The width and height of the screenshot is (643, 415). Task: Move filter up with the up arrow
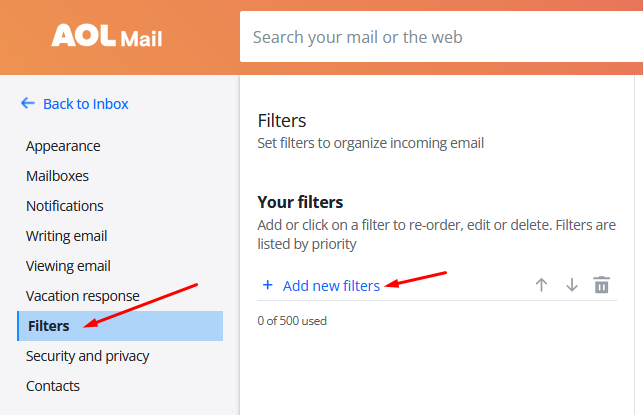click(x=541, y=285)
